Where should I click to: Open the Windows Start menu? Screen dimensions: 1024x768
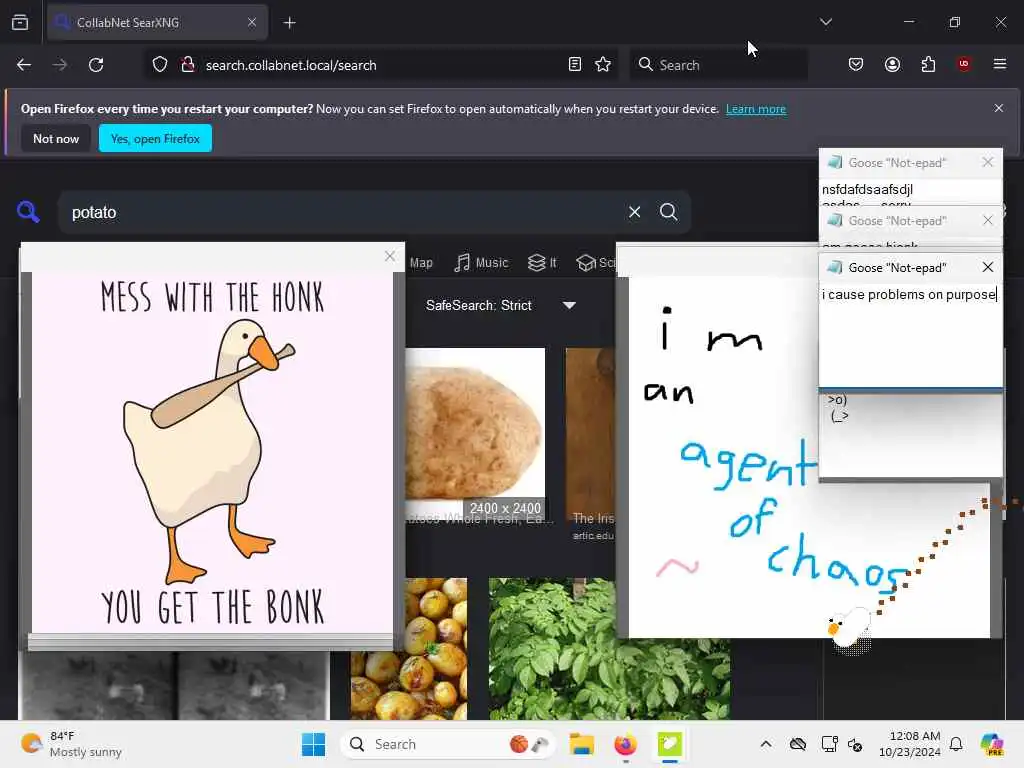313,744
